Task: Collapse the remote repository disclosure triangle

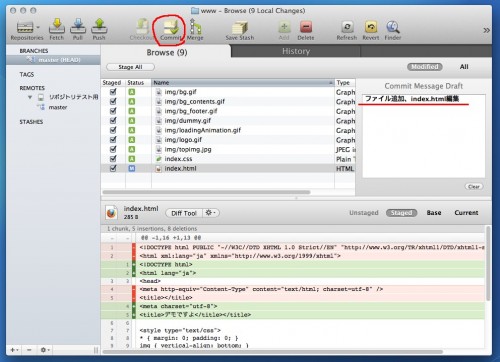Action: pyautogui.click(x=30, y=97)
